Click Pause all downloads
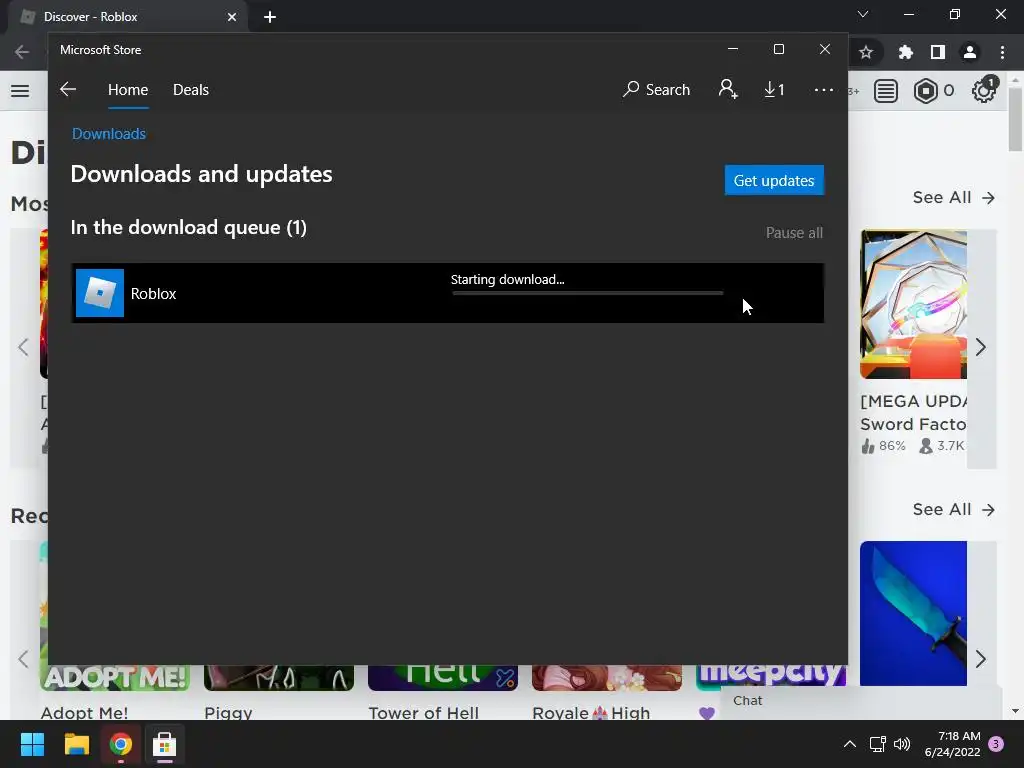The image size is (1024, 768). tap(794, 233)
